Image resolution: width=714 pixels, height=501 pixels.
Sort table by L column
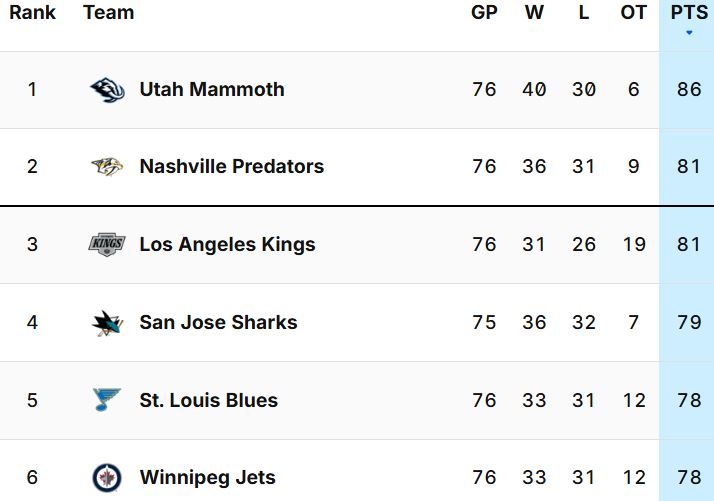584,13
